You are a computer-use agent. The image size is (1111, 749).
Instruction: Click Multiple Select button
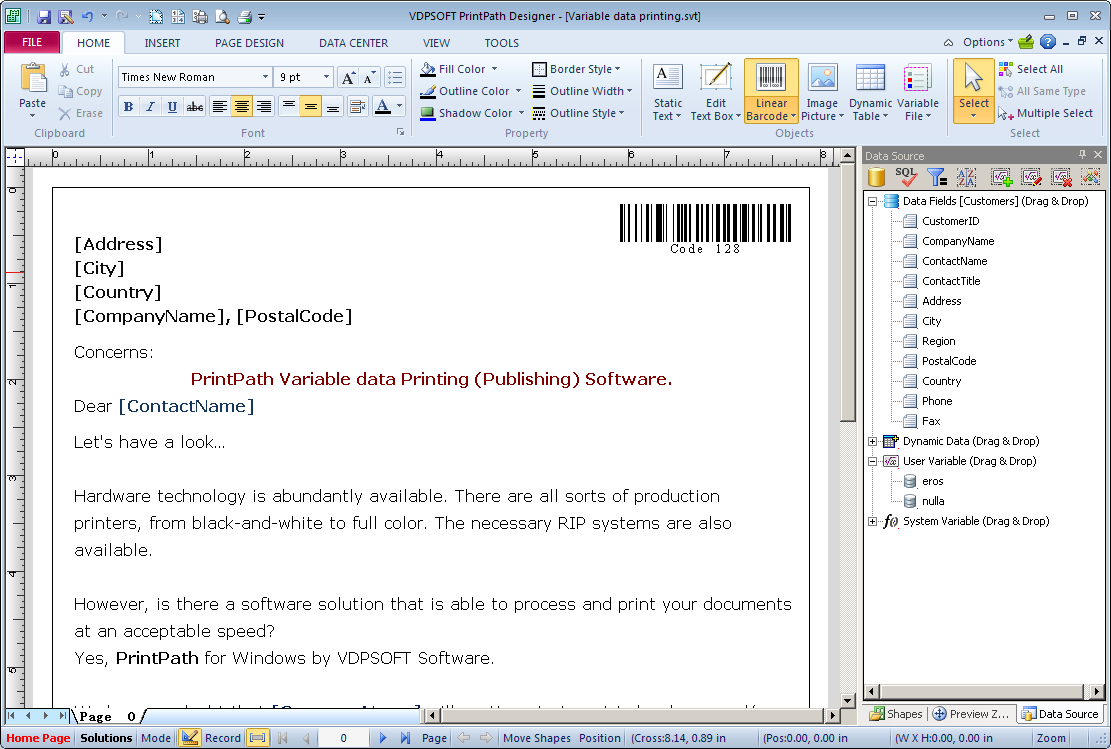[x=1045, y=113]
